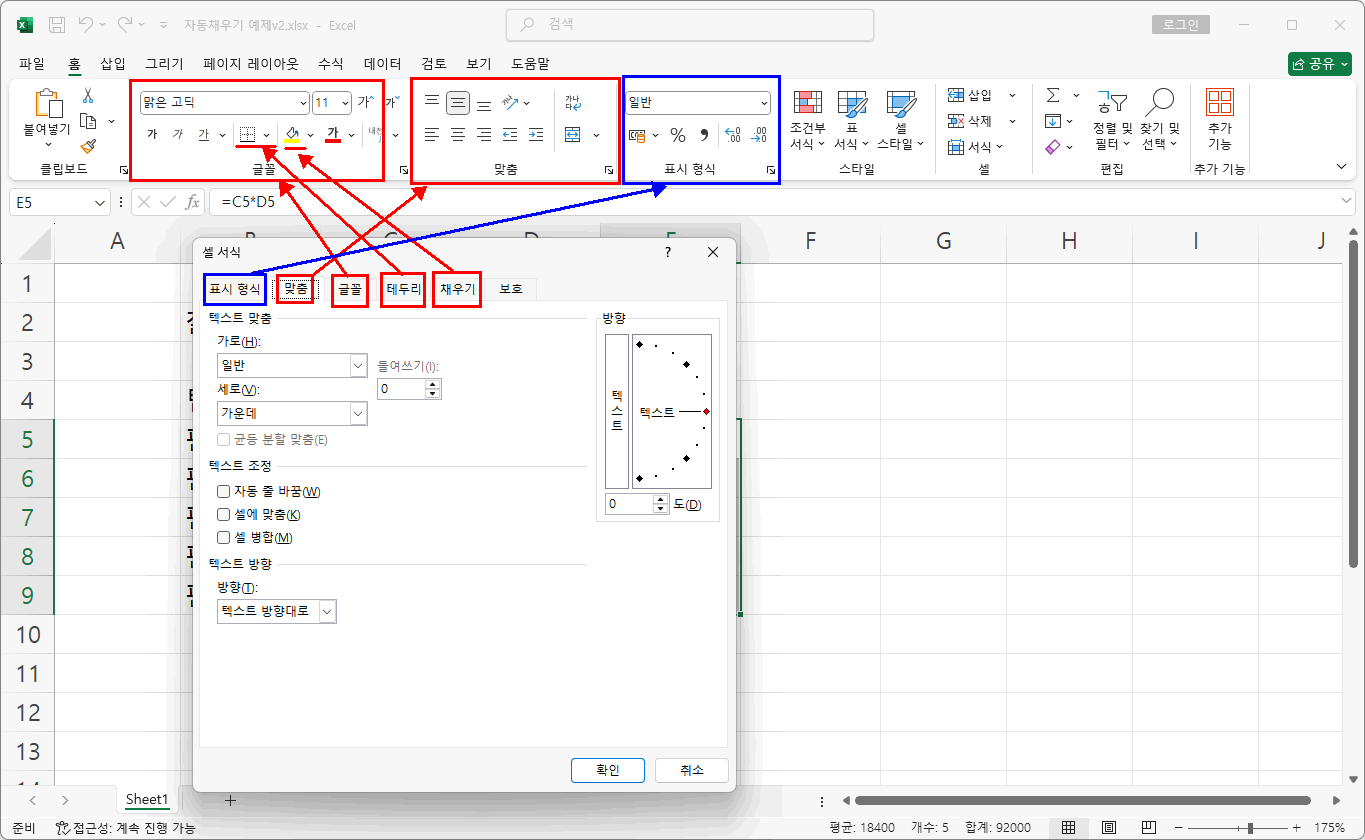1365x840 pixels.
Task: Click the Comma Style icon
Action: [703, 135]
